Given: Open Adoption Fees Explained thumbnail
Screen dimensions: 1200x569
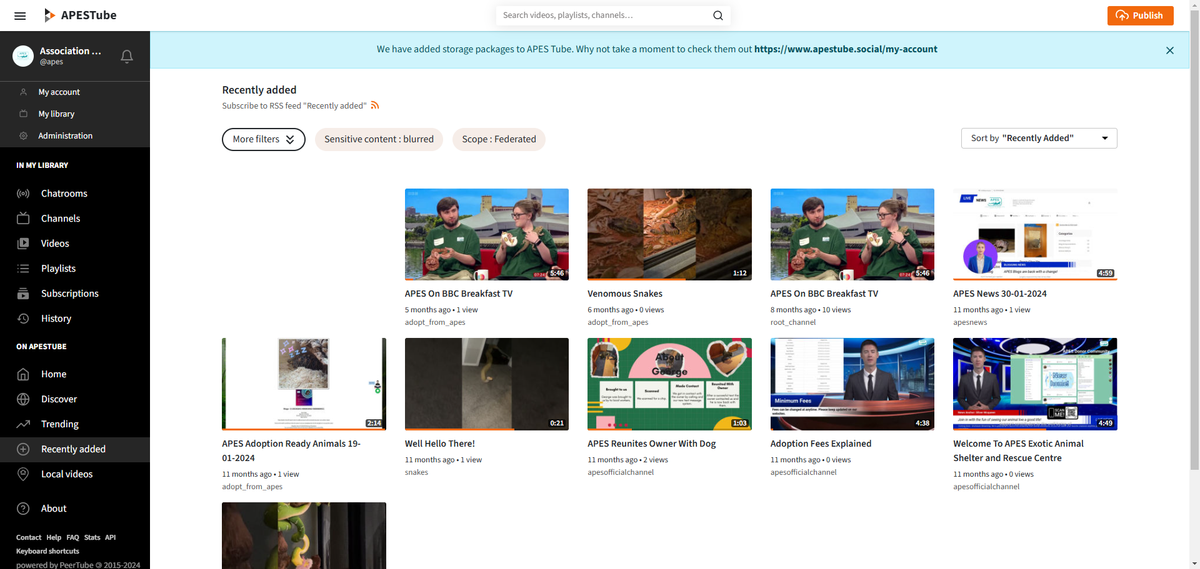Looking at the screenshot, I should click(852, 384).
